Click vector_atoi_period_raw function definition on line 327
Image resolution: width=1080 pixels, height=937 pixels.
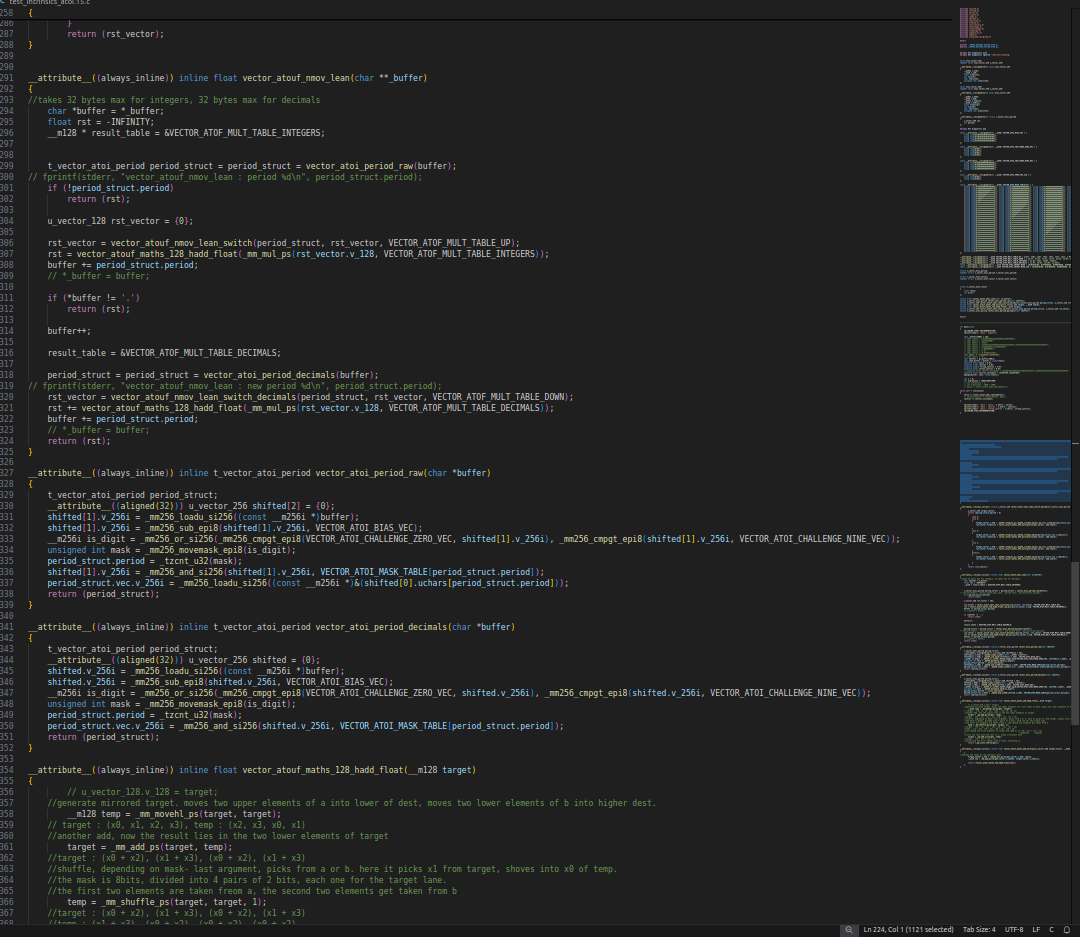369,473
